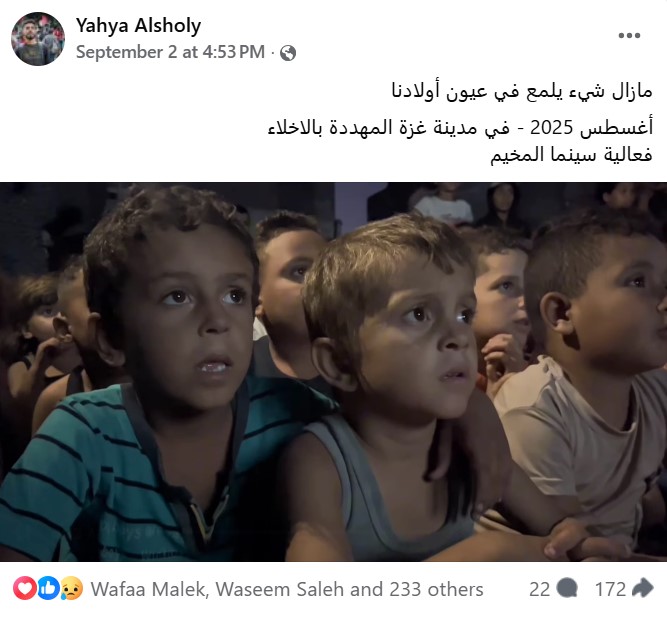View the 172 shares count
Image resolution: width=667 pixels, height=617 pixels.
(610, 590)
